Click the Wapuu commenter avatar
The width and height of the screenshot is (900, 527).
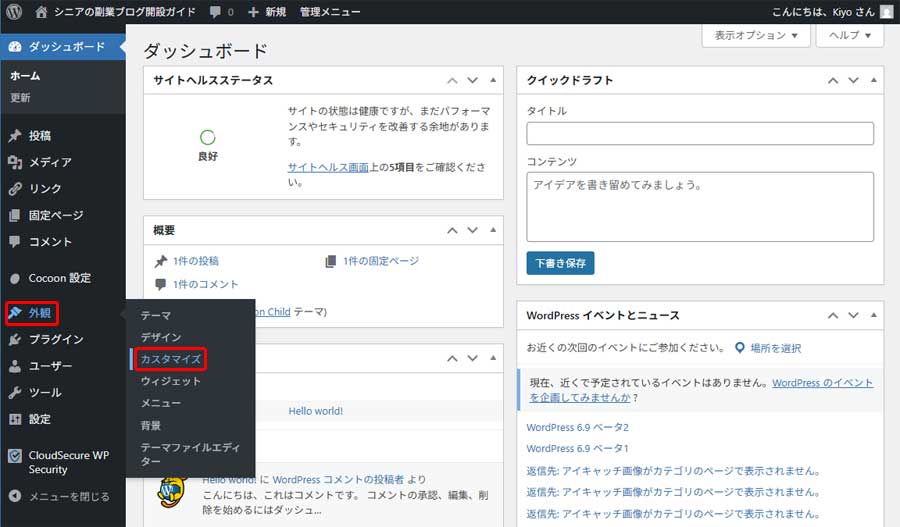pos(173,492)
